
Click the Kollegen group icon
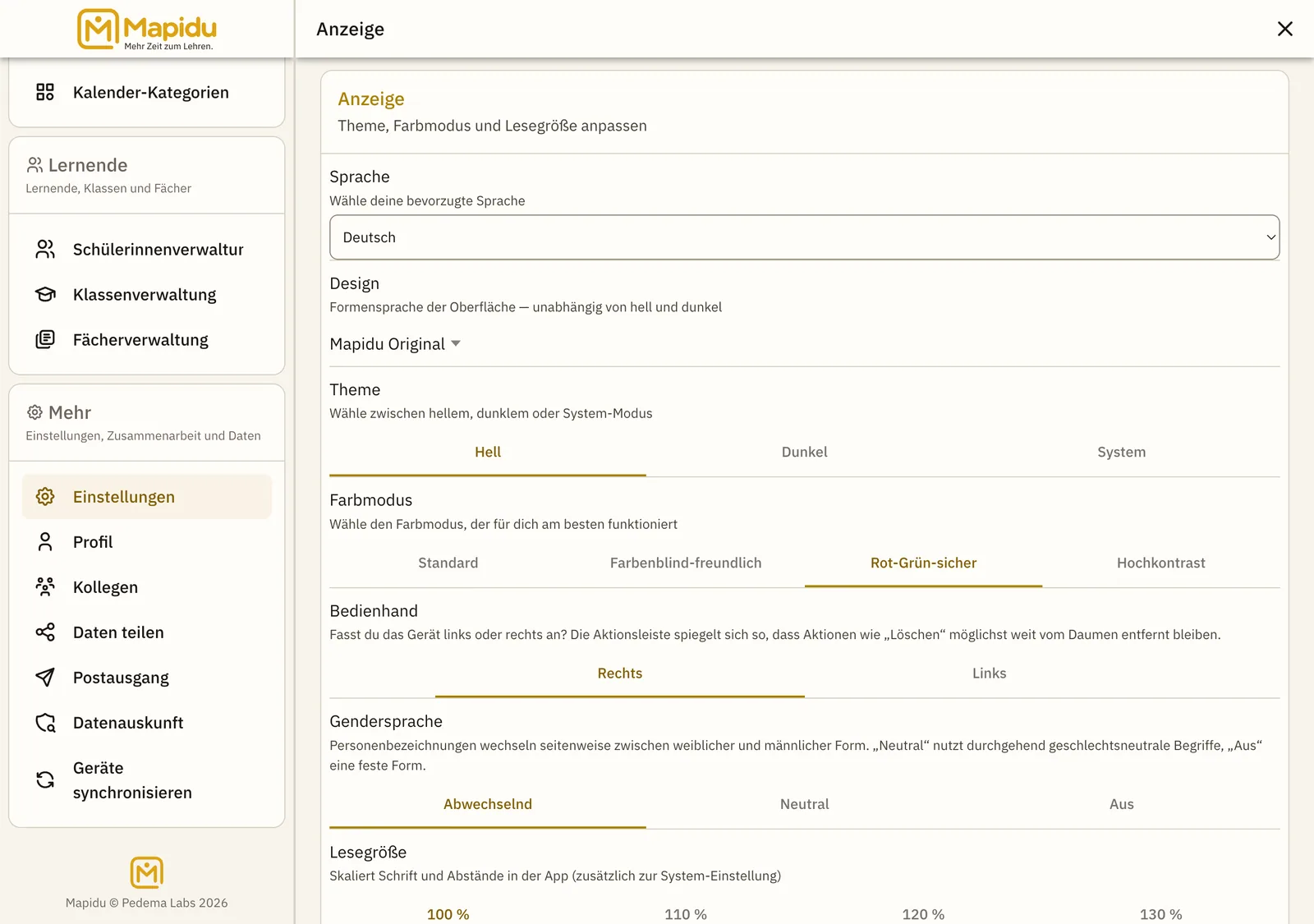point(45,586)
